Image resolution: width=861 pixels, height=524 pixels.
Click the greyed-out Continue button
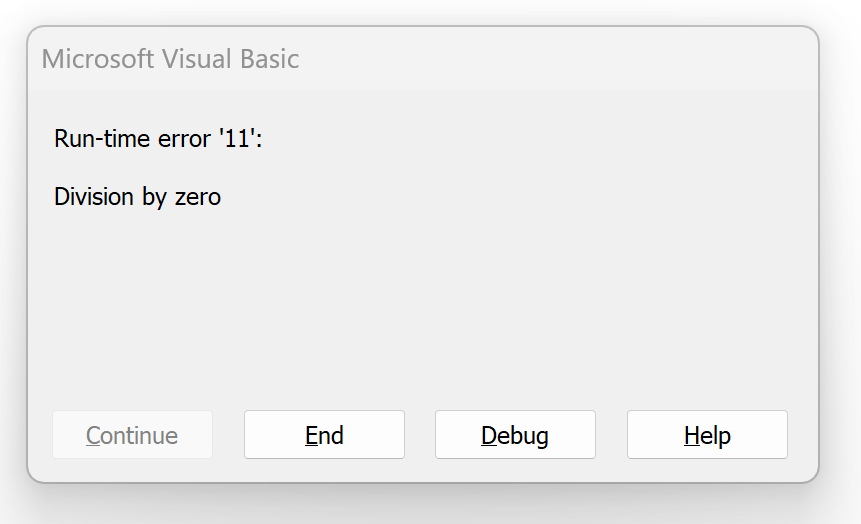[x=132, y=435]
